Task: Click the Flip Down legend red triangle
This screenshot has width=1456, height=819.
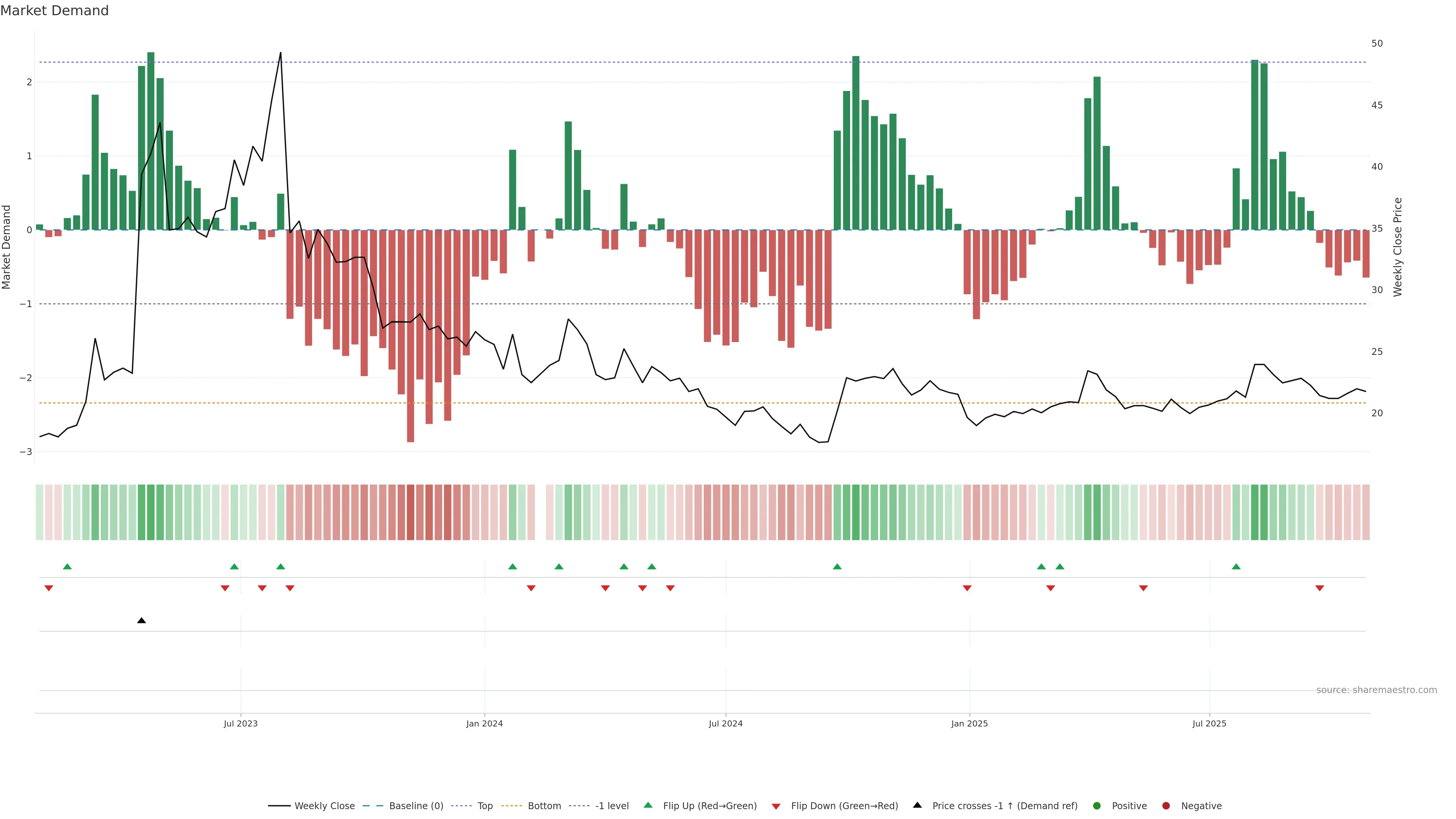Action: [x=776, y=806]
